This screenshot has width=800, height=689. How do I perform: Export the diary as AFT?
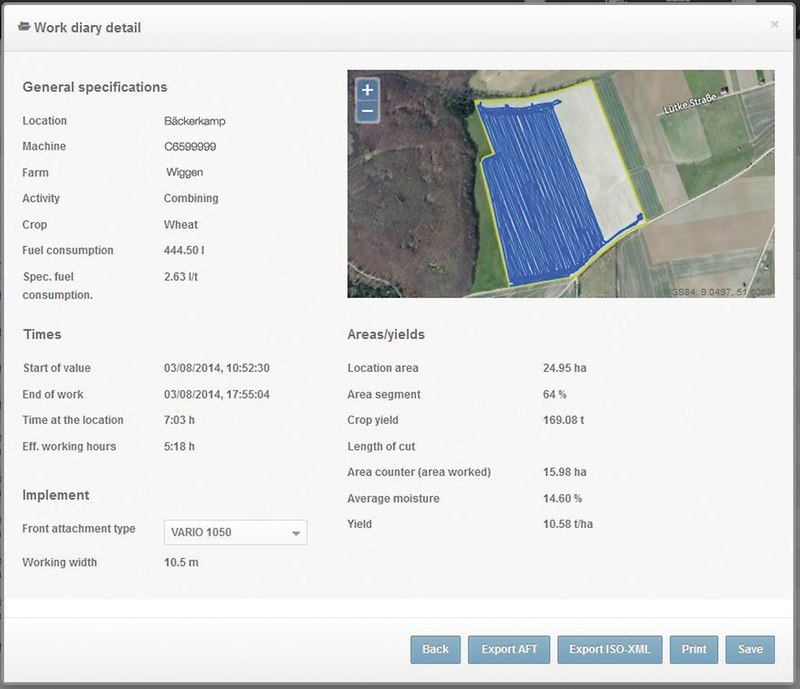pyautogui.click(x=509, y=650)
